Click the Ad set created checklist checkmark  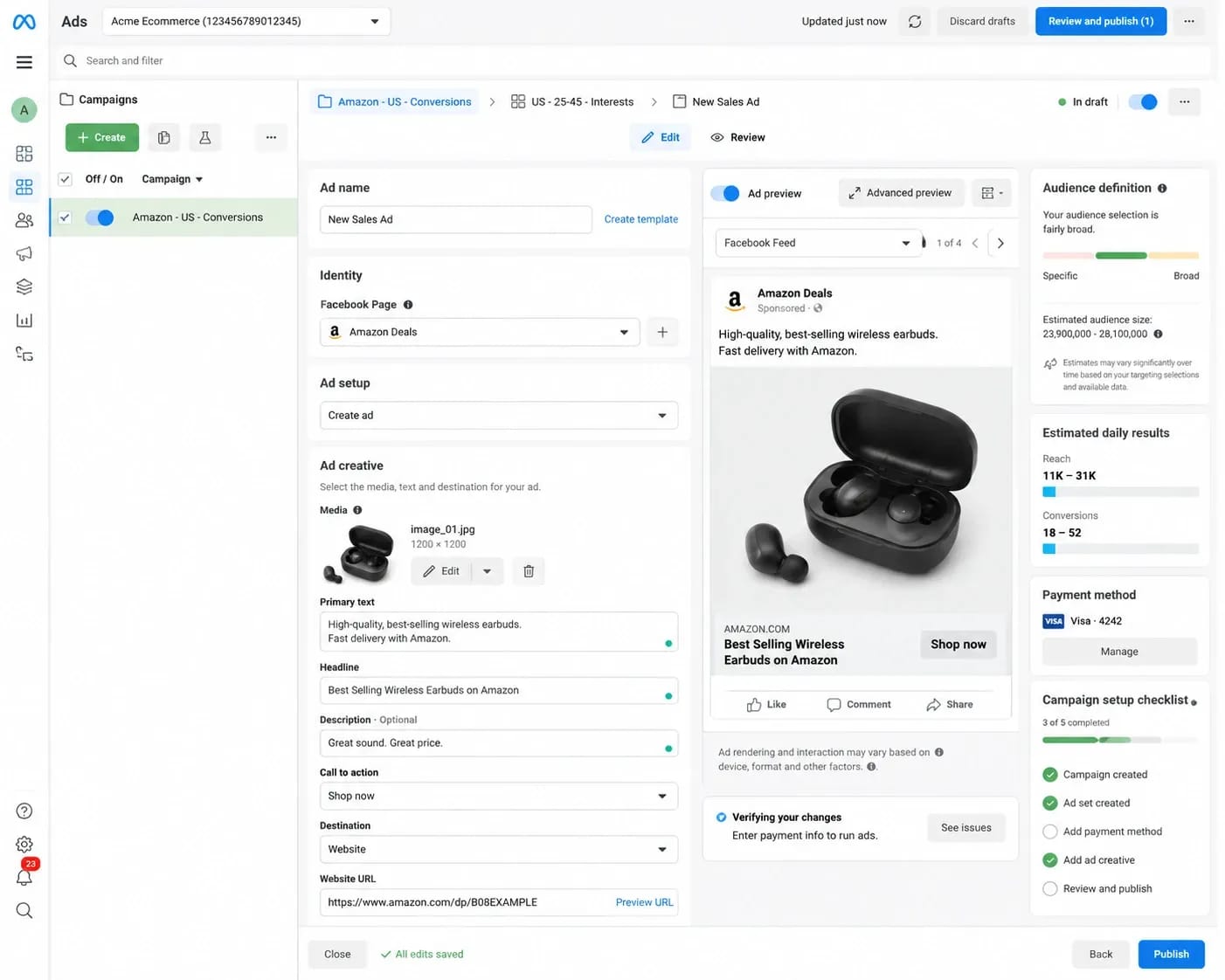1050,803
